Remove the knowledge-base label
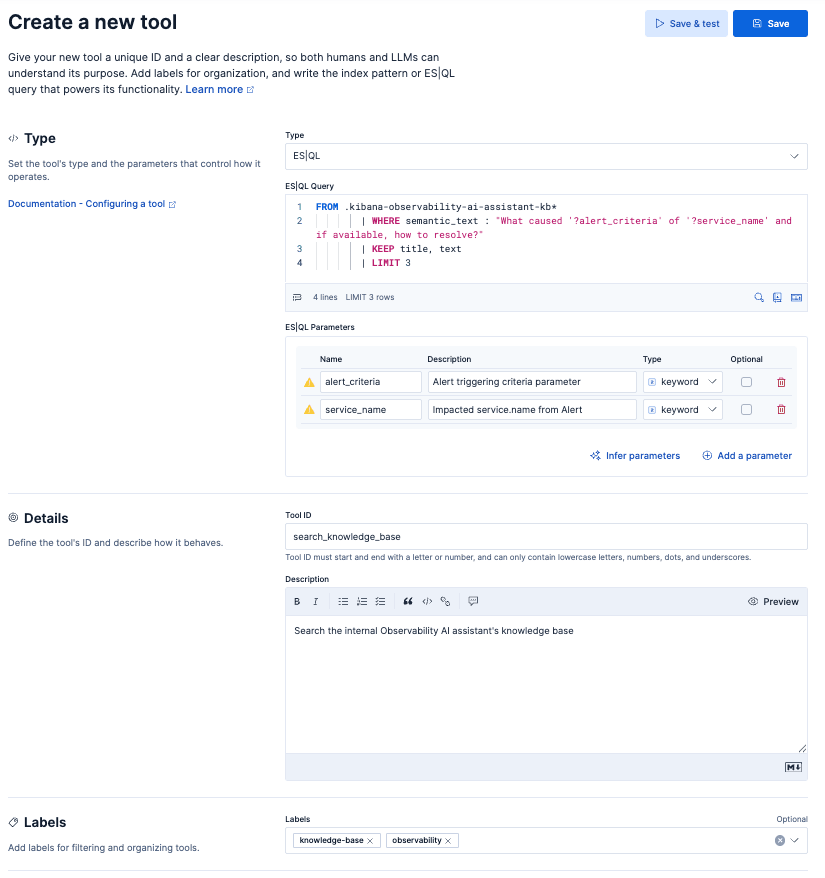Viewport: 825px width, 878px height. (x=371, y=840)
